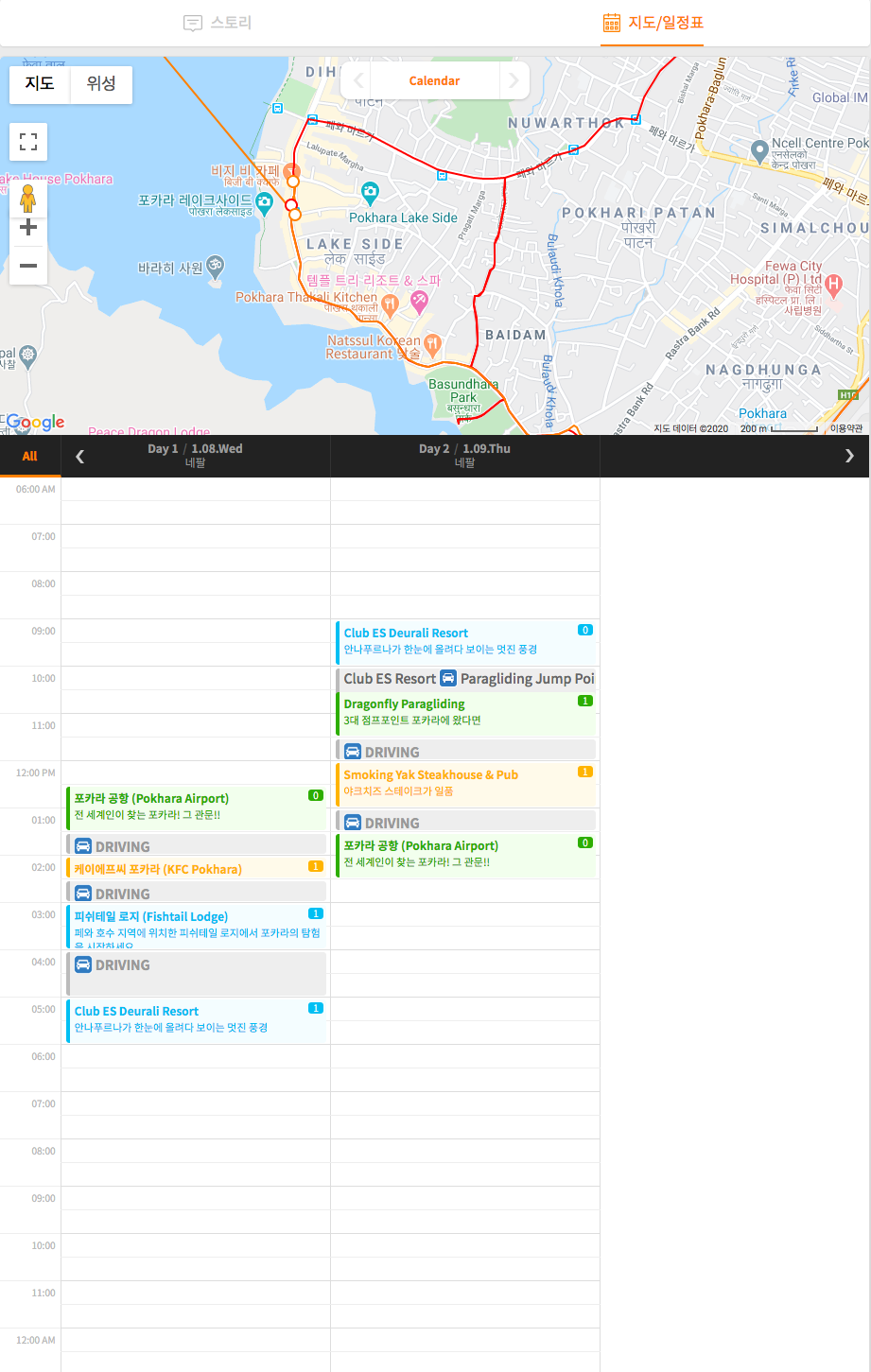The width and height of the screenshot is (871, 1372).
Task: Click Natssul Korean Restaurant map marker
Action: 432,343
